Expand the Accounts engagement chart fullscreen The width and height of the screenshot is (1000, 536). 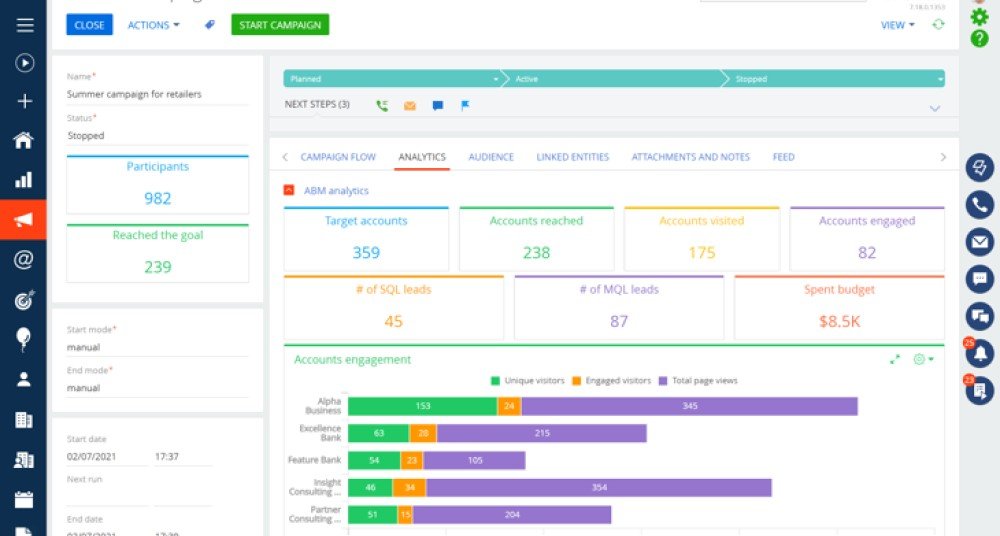[895, 360]
